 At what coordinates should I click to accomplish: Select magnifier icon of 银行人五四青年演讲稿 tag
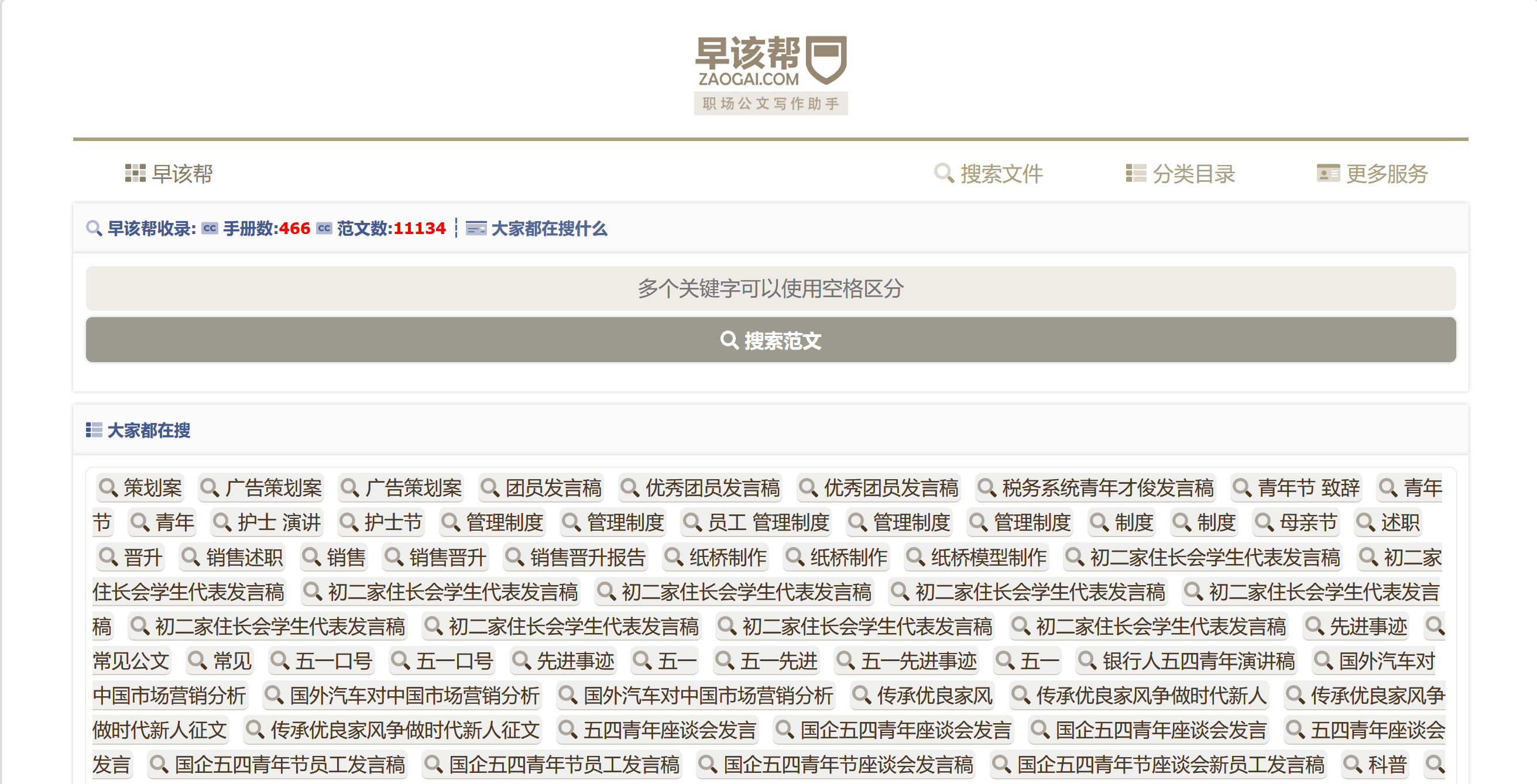[1087, 661]
